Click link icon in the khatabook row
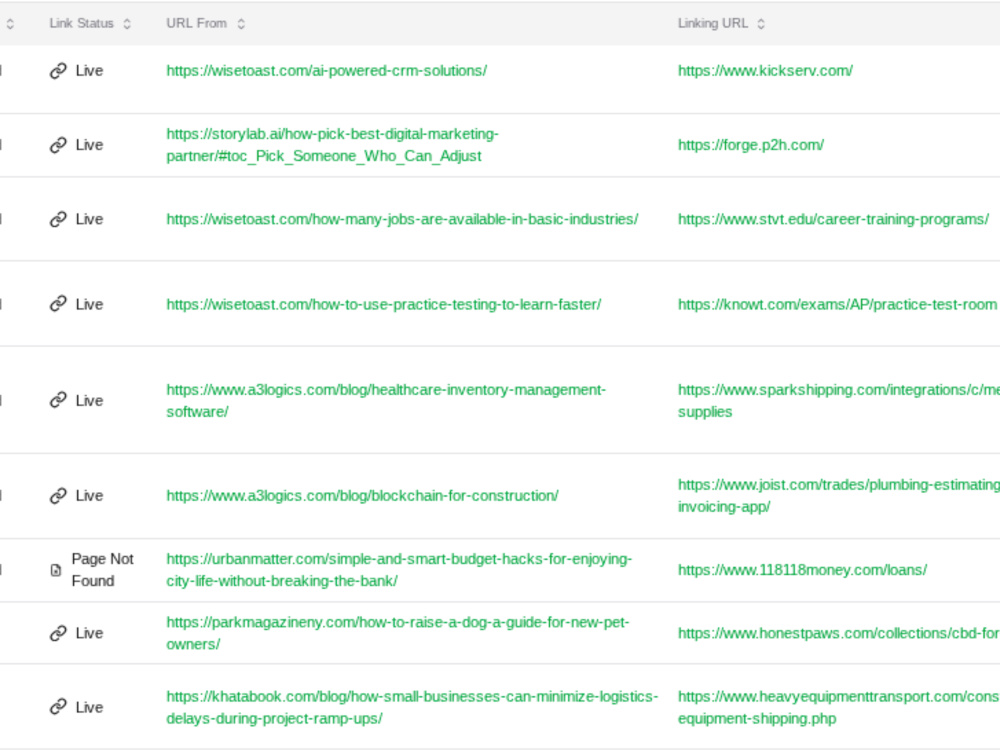 click(58, 707)
